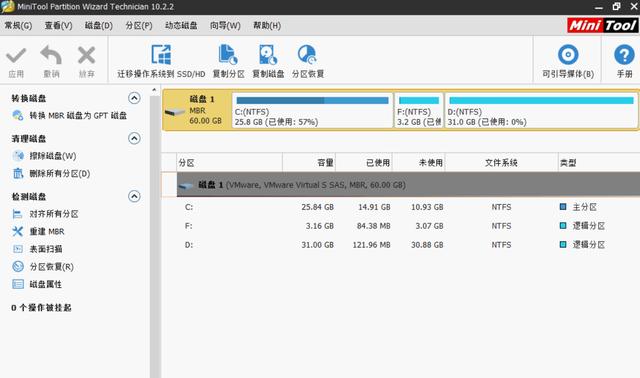Collapse the Clean Disk (清理磁盘) section
This screenshot has width=640, height=378.
[x=134, y=138]
